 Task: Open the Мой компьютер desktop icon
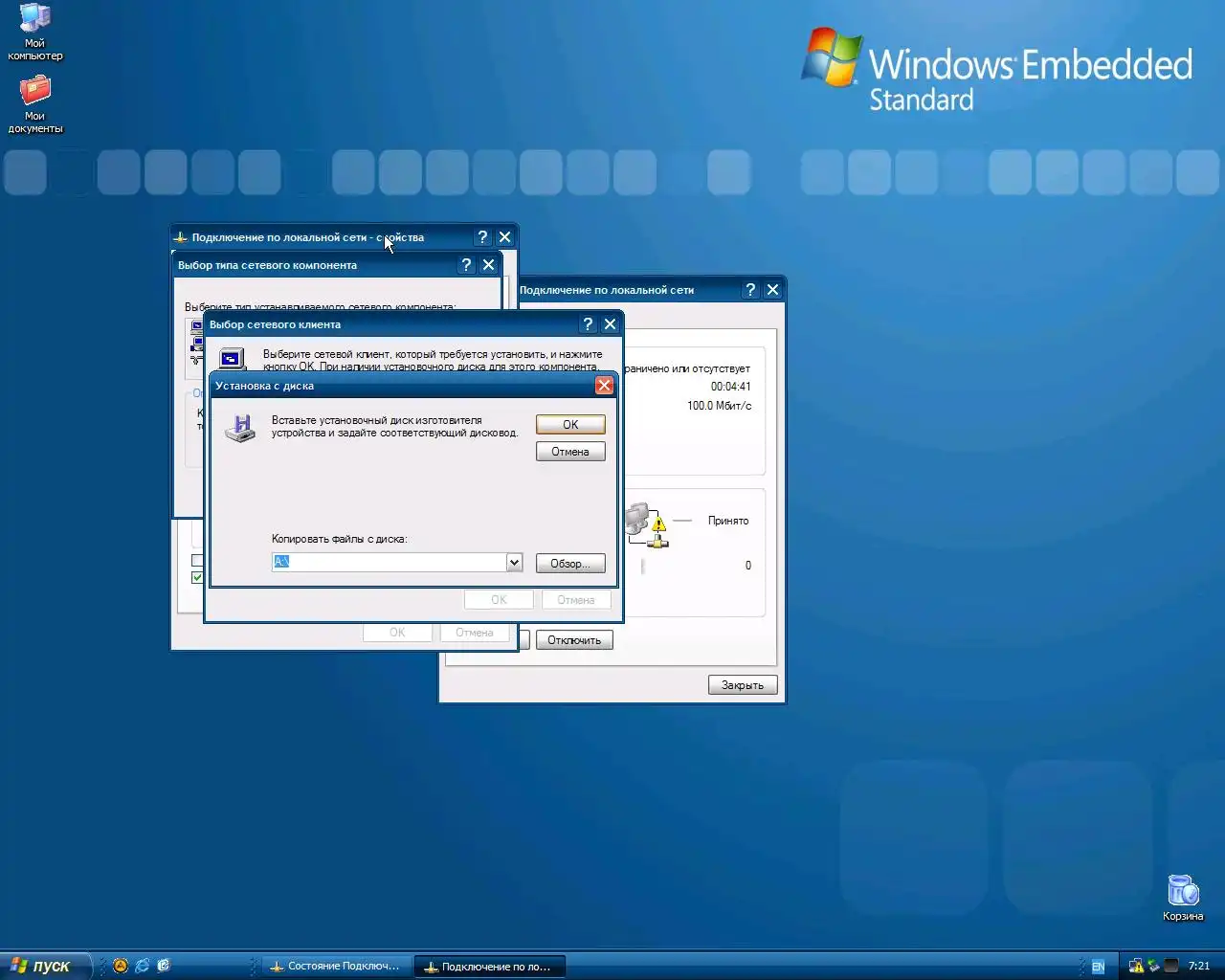click(x=35, y=31)
